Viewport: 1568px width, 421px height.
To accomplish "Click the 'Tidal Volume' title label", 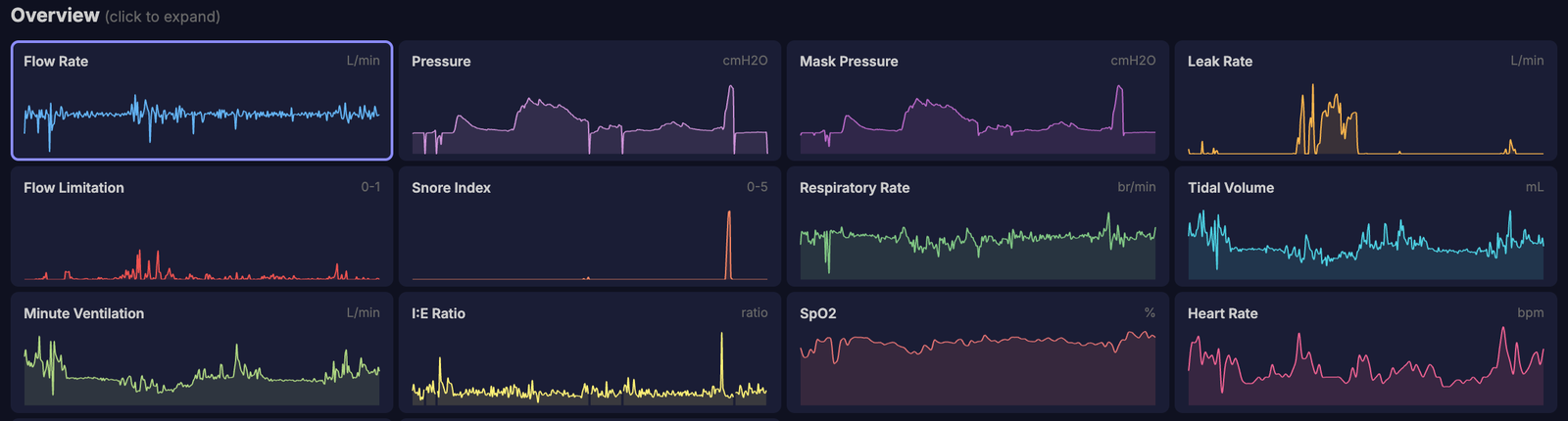I will coord(1231,187).
